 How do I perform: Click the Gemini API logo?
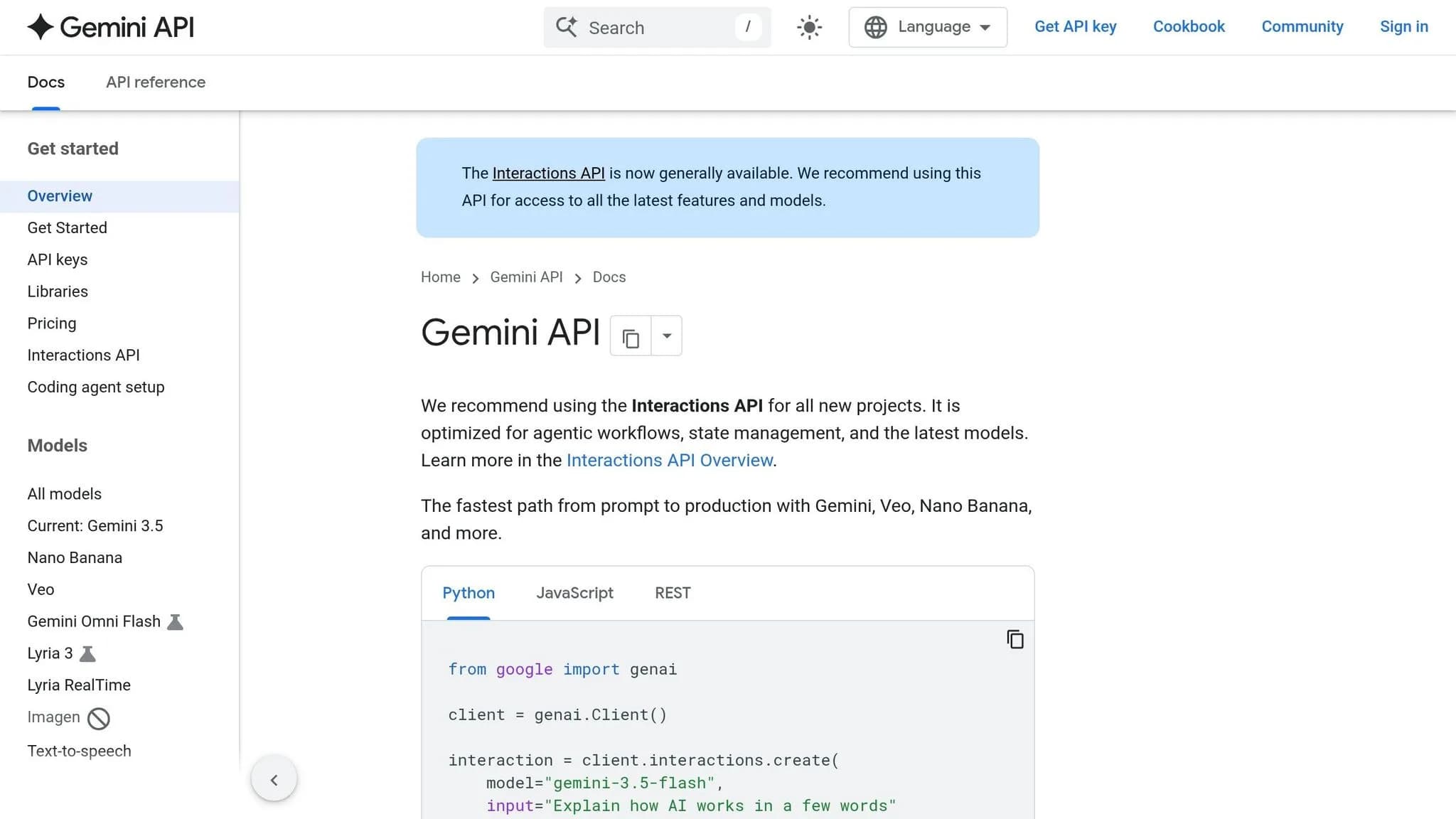[110, 27]
